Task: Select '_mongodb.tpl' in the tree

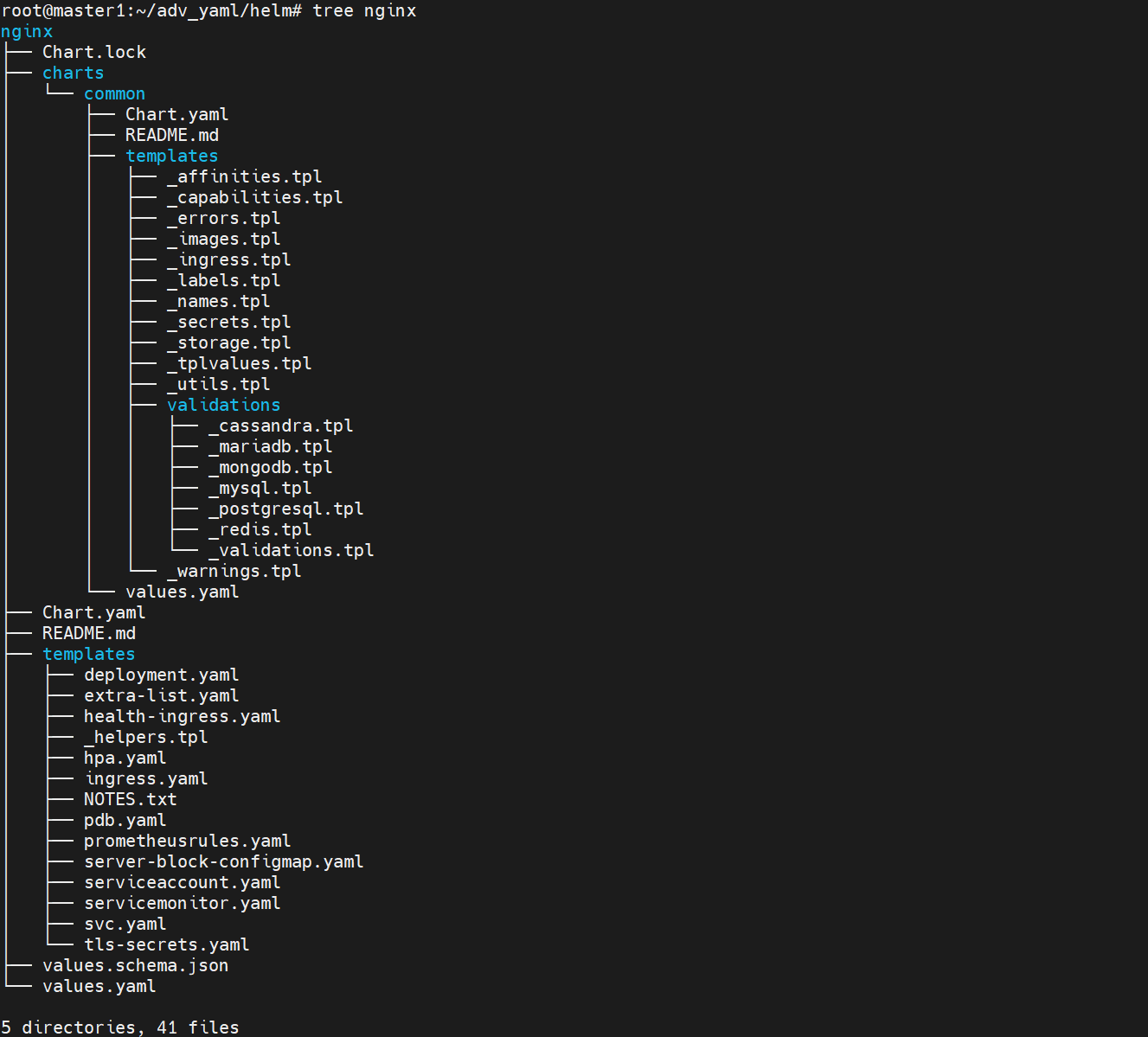Action: [270, 467]
